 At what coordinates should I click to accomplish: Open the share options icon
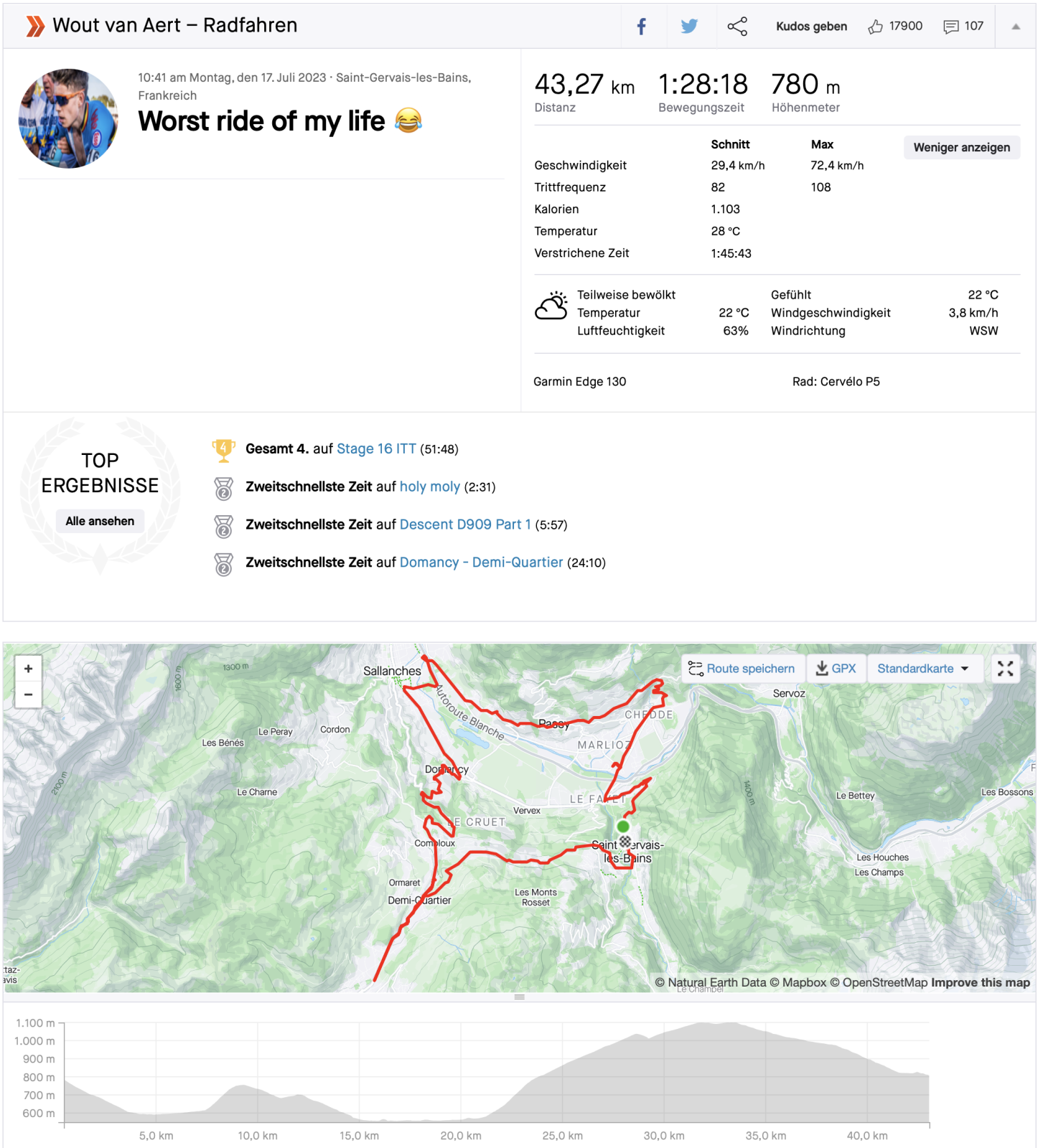[x=737, y=27]
